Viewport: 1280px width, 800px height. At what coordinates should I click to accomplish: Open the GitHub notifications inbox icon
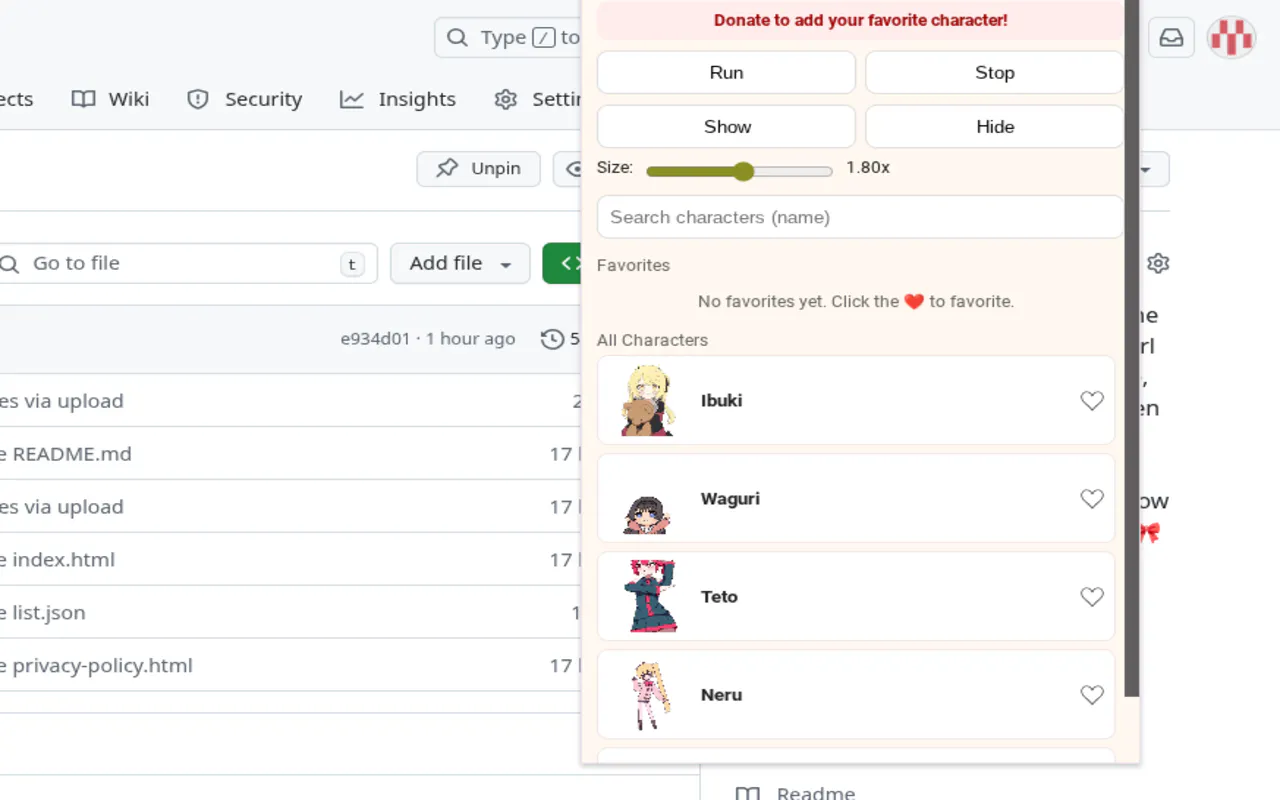(x=1171, y=38)
